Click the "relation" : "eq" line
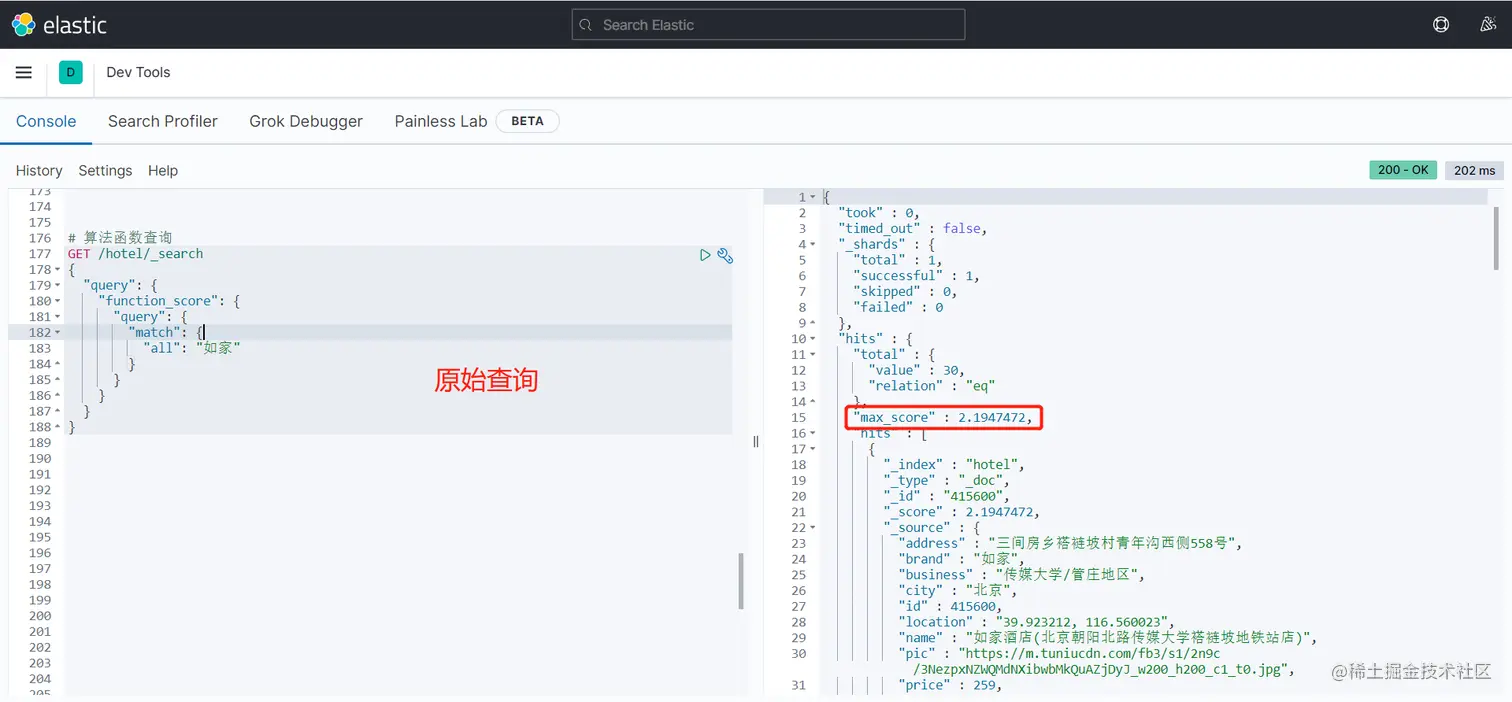The width and height of the screenshot is (1512, 702). (x=931, y=386)
